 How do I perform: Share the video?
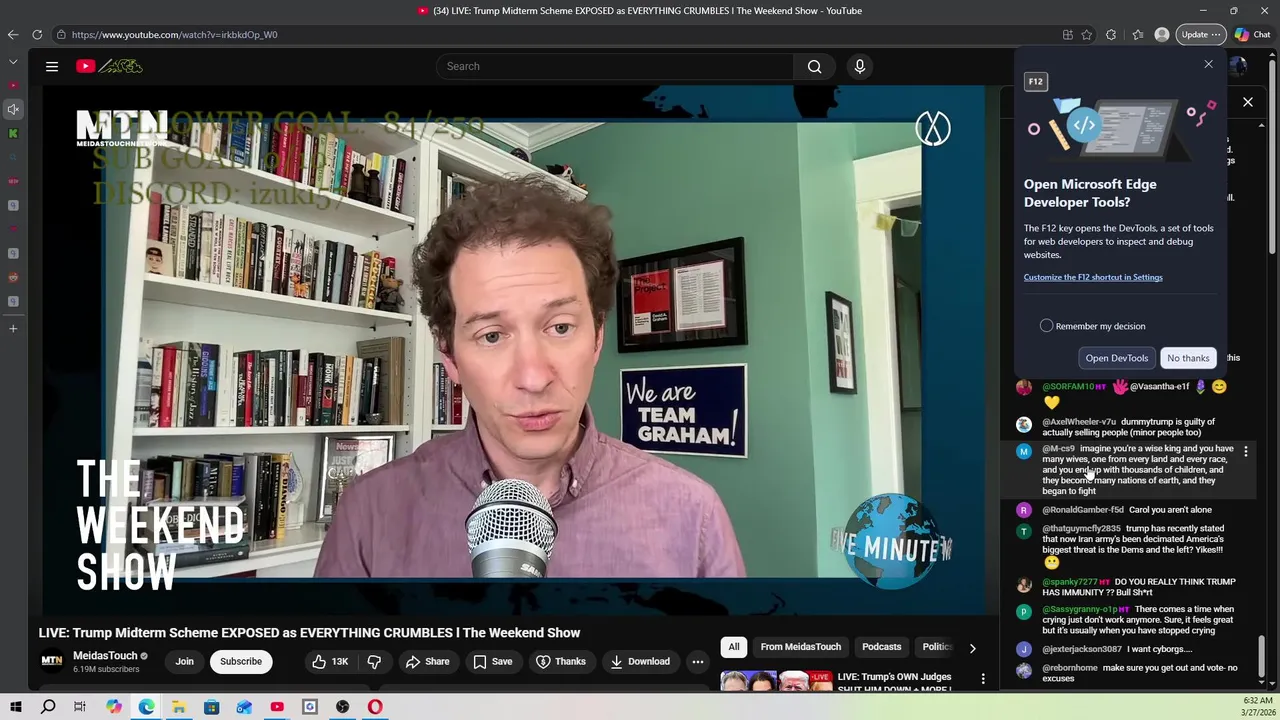[x=427, y=661]
